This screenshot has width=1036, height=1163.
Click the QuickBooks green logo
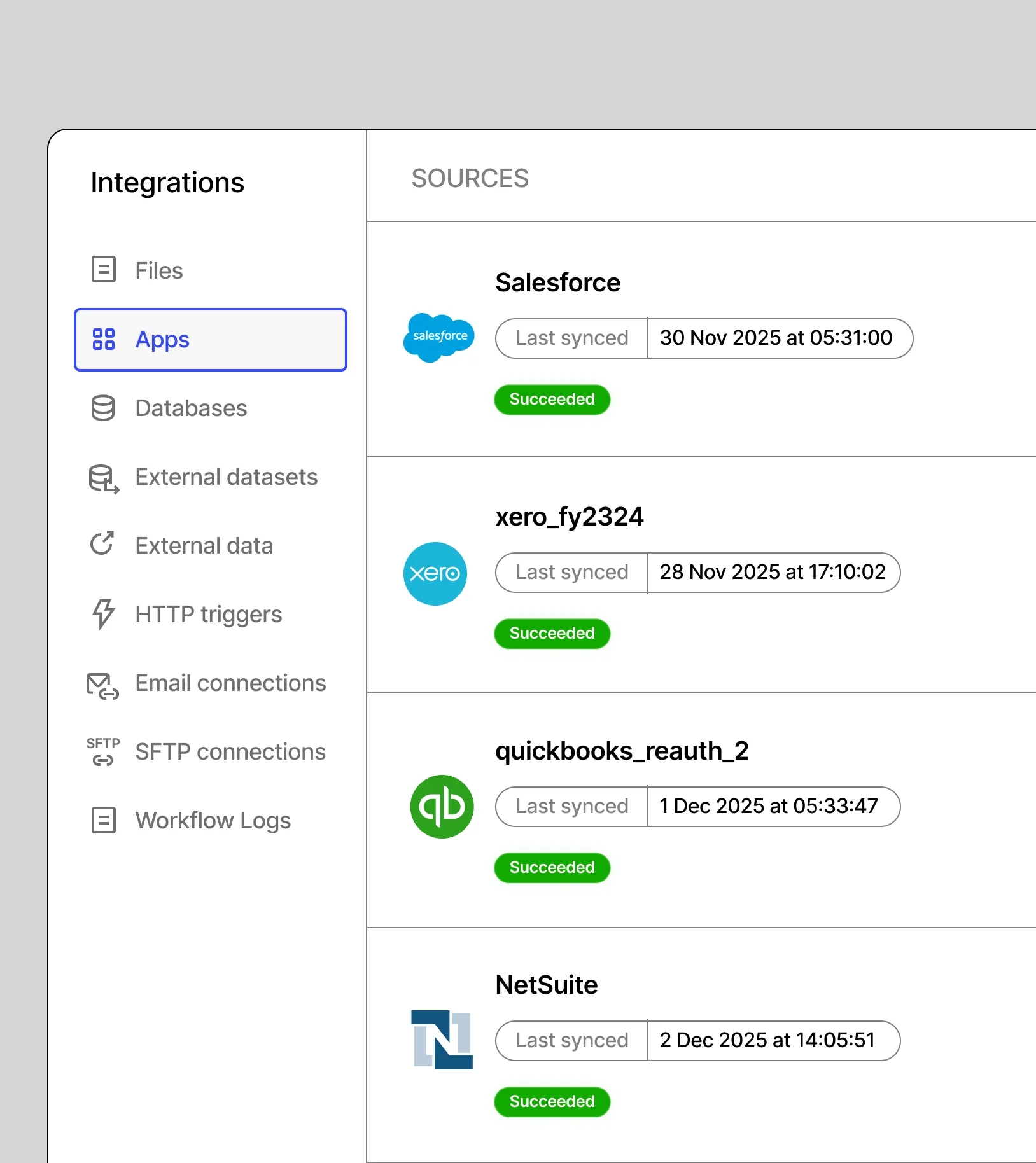pos(442,806)
